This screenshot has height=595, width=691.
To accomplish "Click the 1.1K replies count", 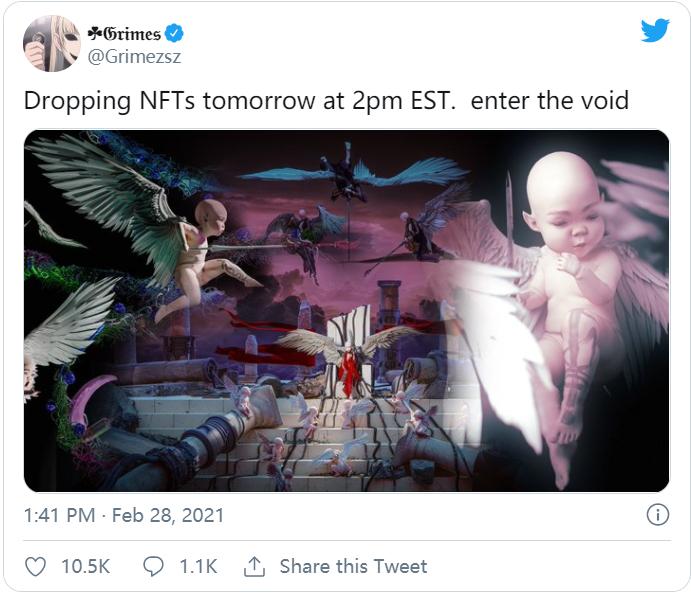I will point(198,567).
